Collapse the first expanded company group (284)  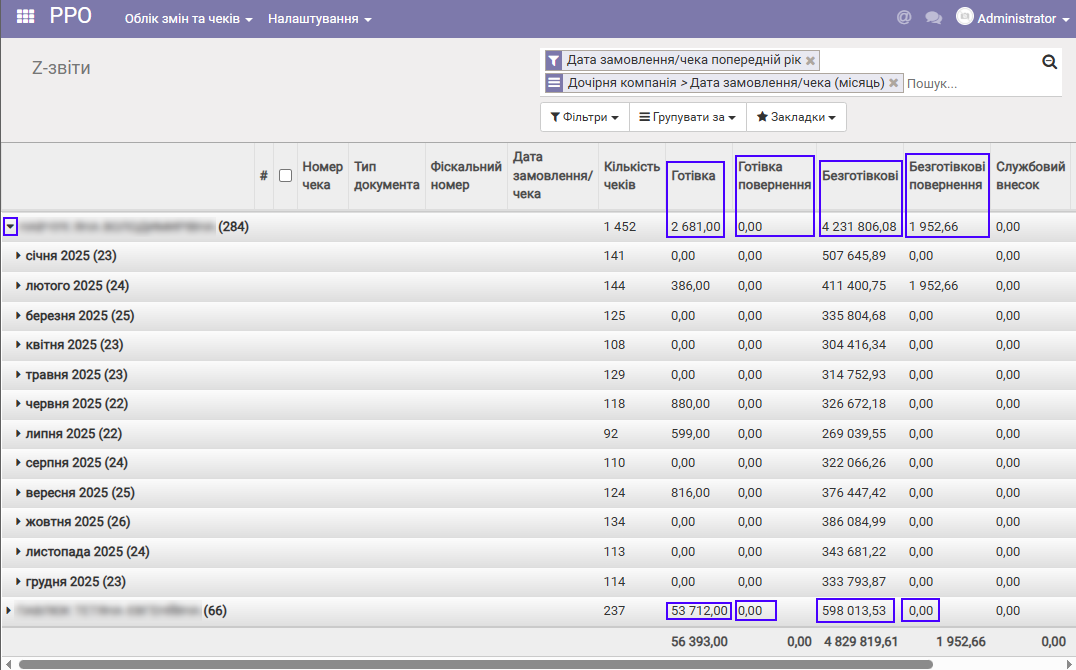(10, 227)
